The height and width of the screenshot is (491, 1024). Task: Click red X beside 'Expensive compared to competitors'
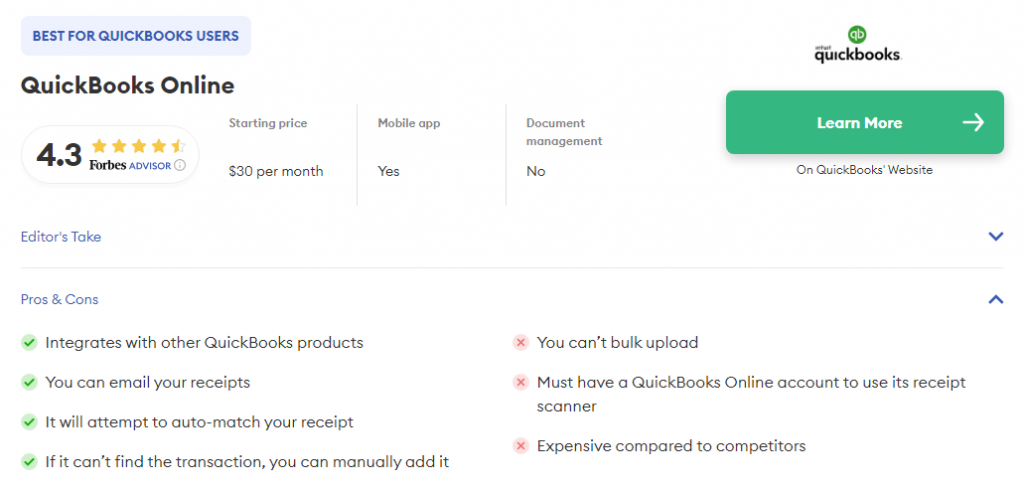pyautogui.click(x=521, y=446)
